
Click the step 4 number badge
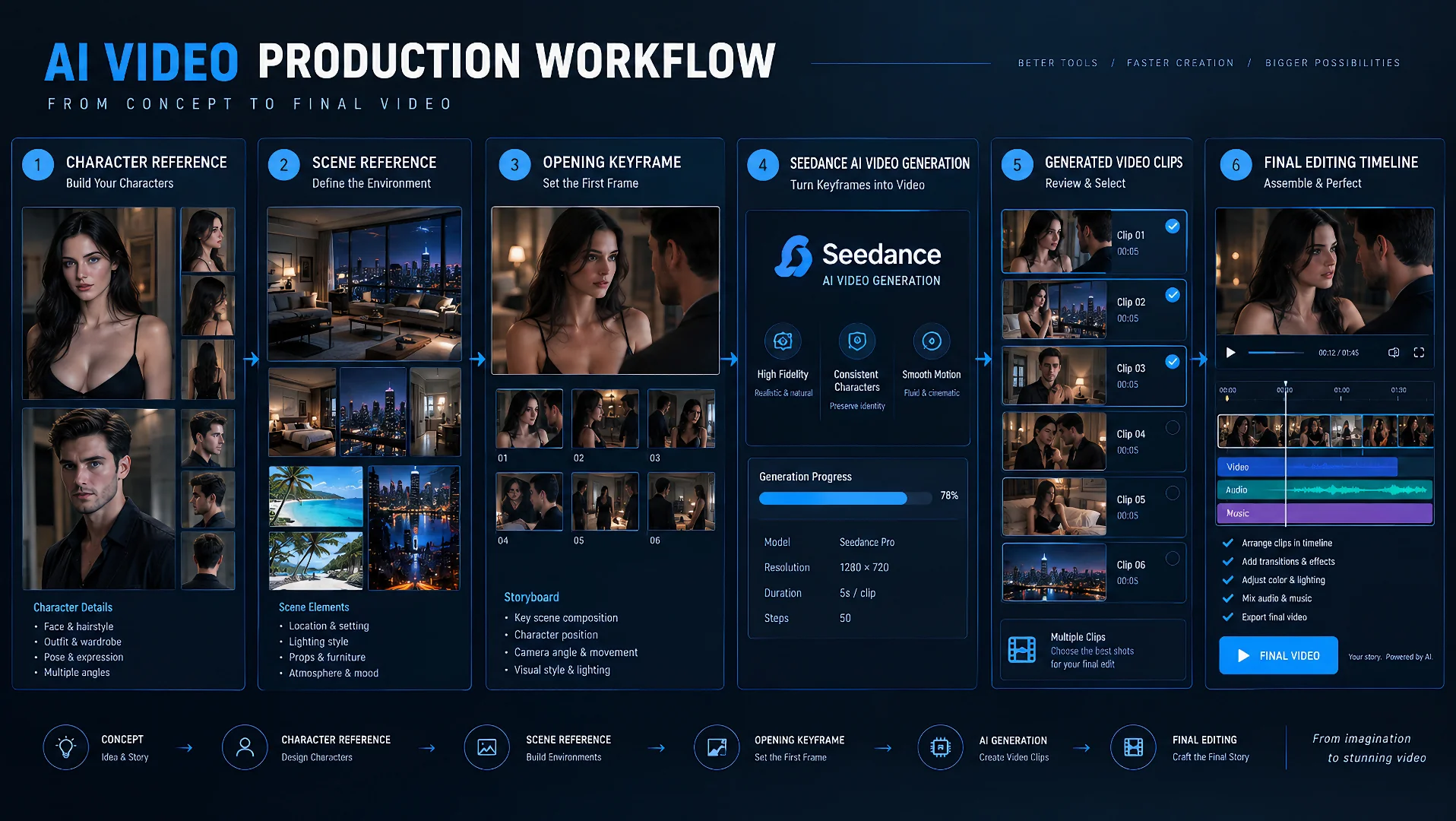point(763,165)
